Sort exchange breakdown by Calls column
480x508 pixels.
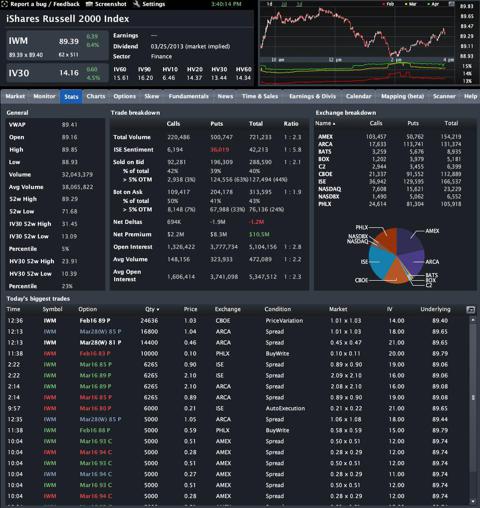[376, 123]
